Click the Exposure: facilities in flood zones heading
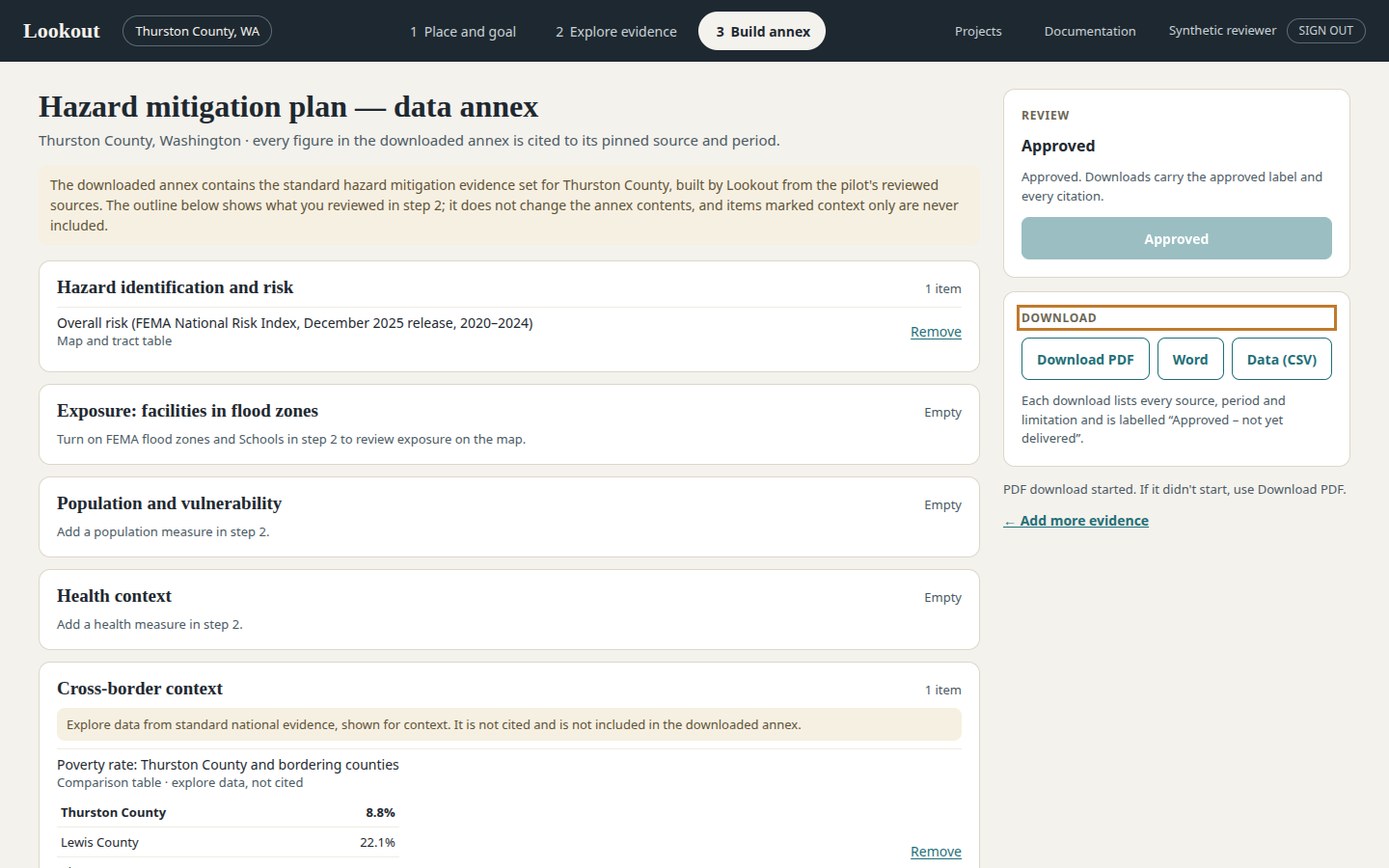Screen dimensions: 1389x868 point(187,411)
